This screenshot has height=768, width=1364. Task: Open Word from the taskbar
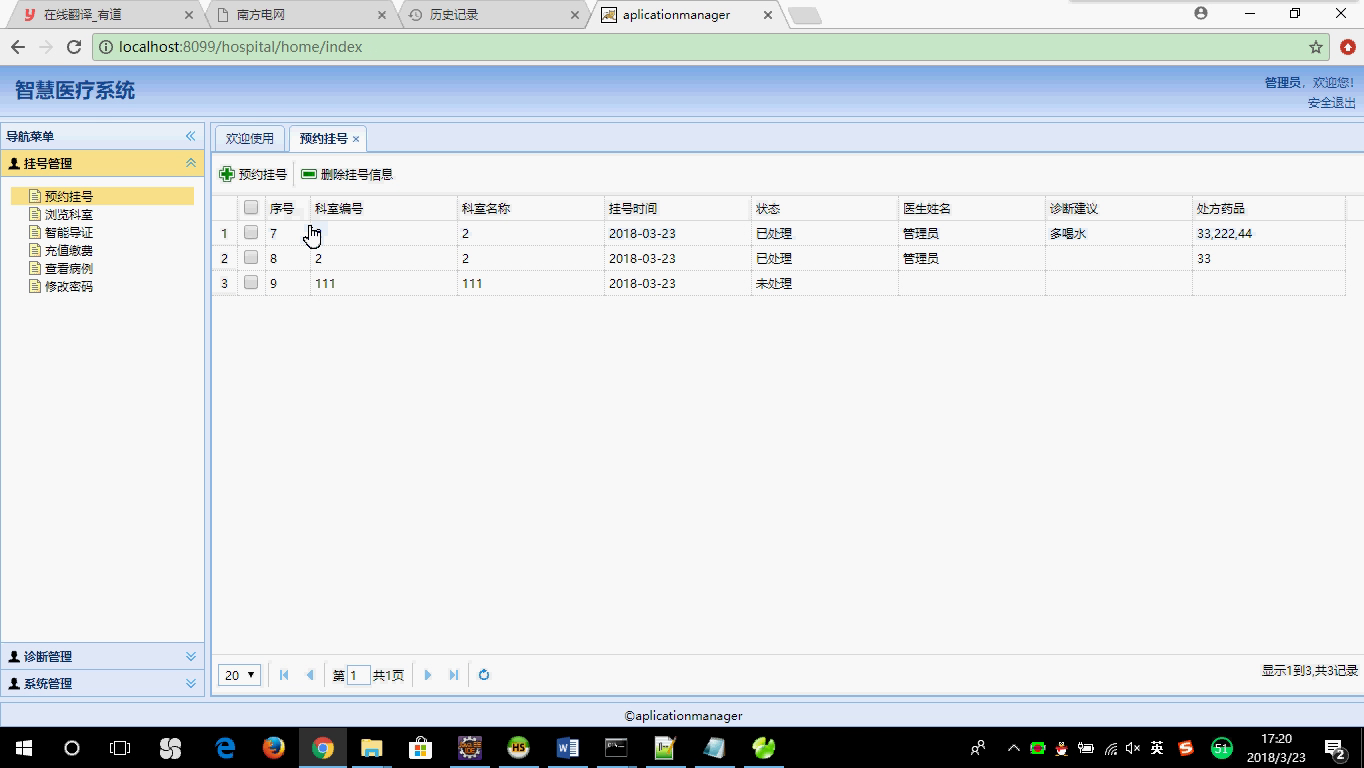coord(567,747)
